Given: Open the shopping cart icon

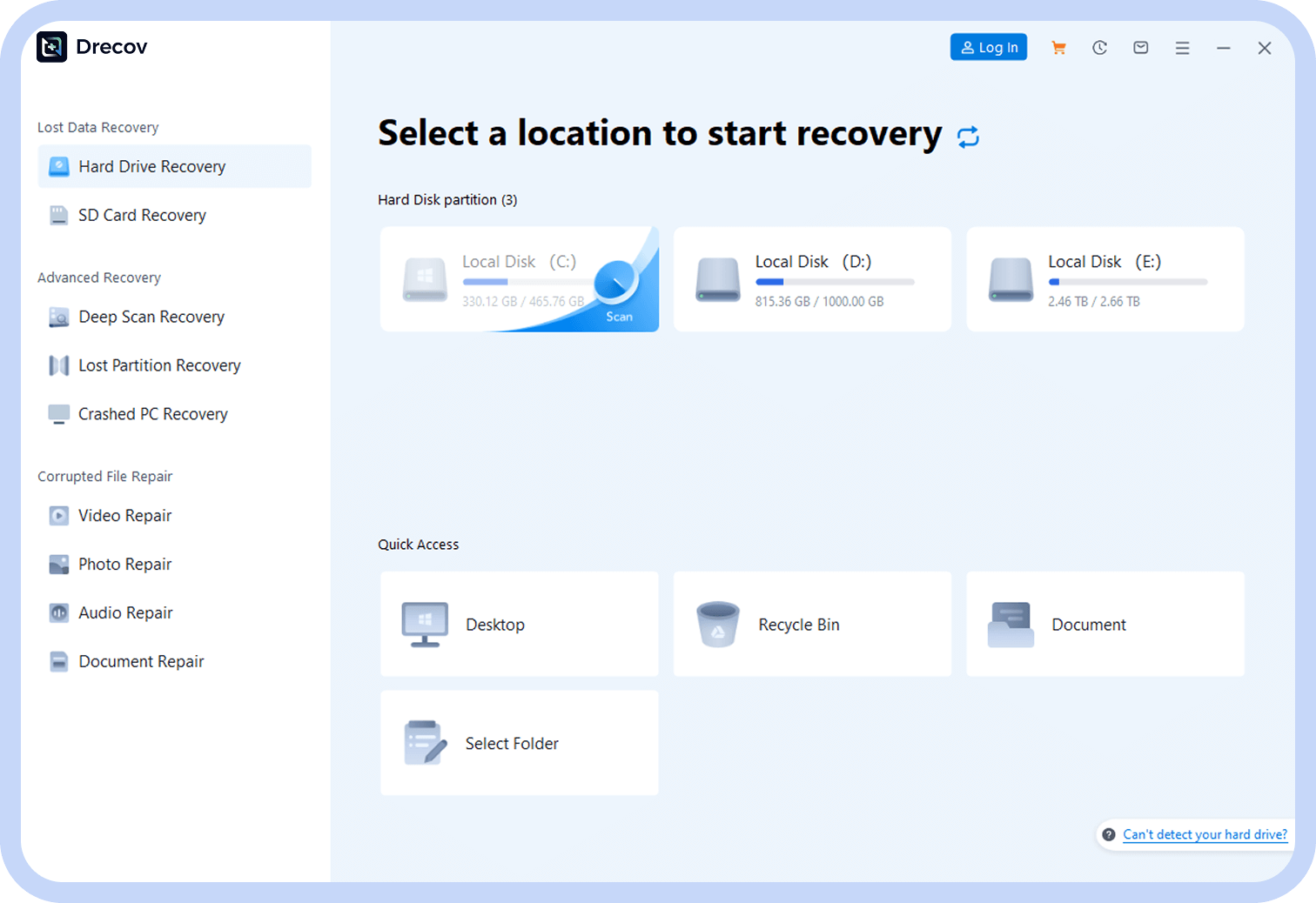Looking at the screenshot, I should pos(1058,48).
